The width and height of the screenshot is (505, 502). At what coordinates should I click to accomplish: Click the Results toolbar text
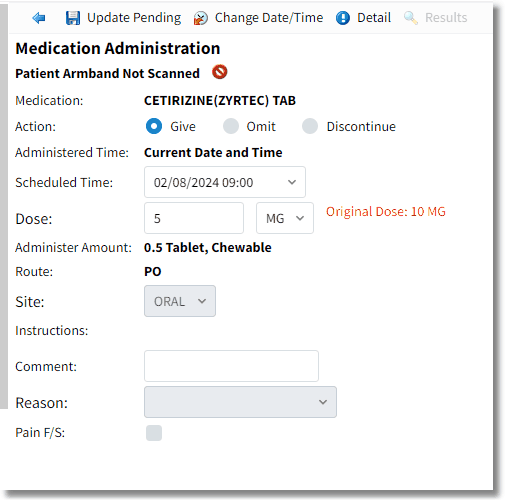click(446, 18)
